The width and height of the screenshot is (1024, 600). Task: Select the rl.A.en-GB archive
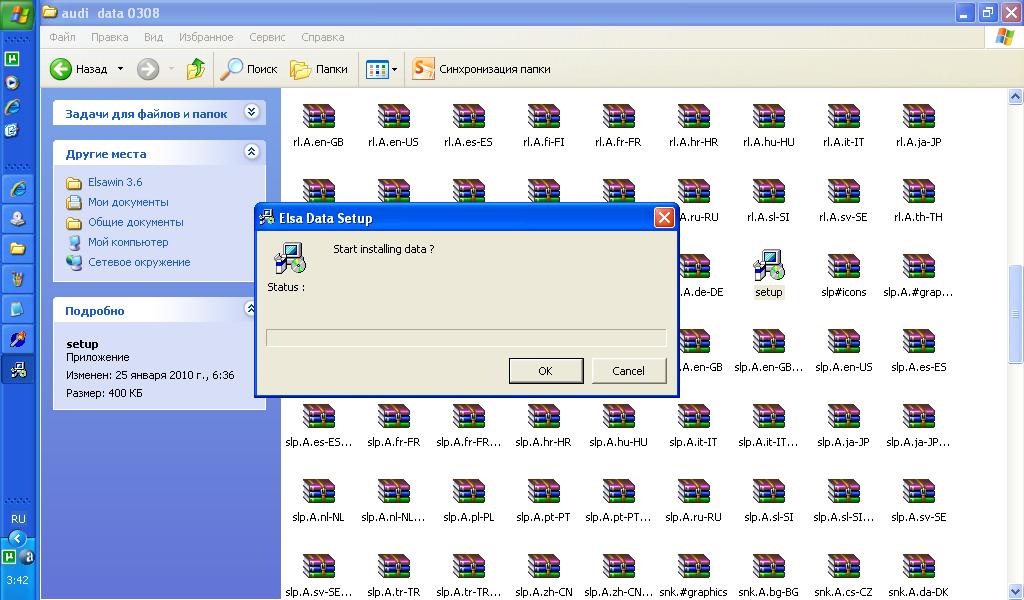point(318,118)
